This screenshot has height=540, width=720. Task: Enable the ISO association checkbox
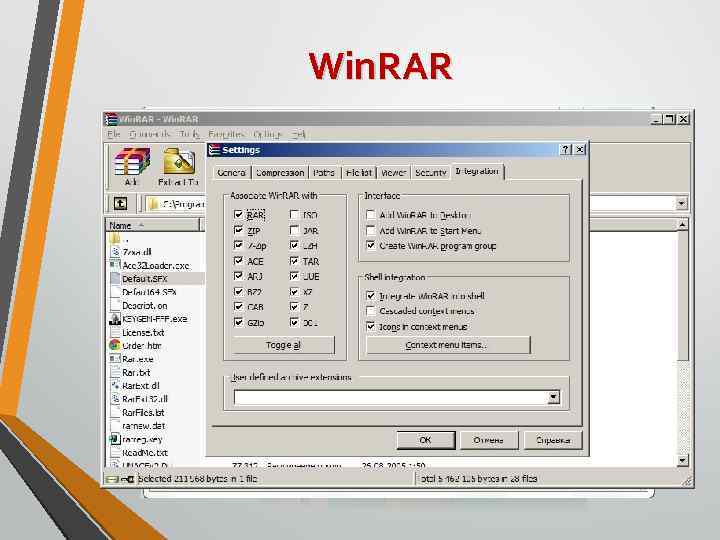294,214
